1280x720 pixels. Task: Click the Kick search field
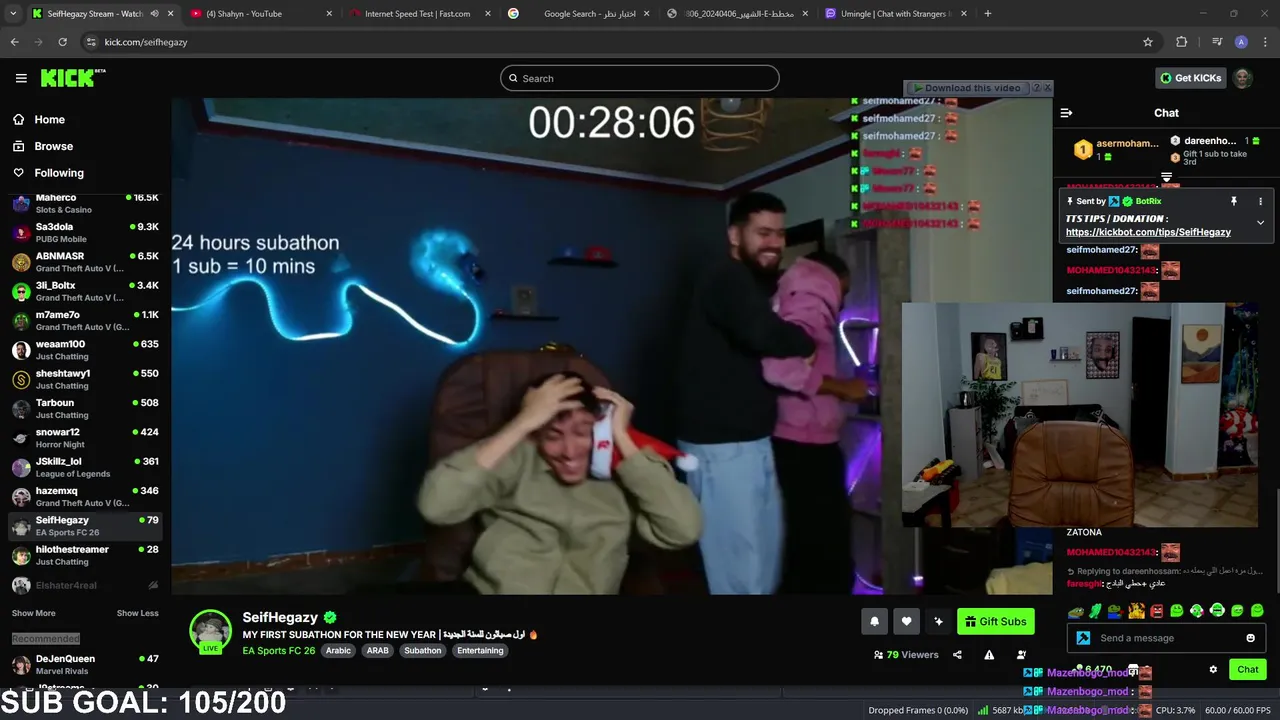(640, 78)
